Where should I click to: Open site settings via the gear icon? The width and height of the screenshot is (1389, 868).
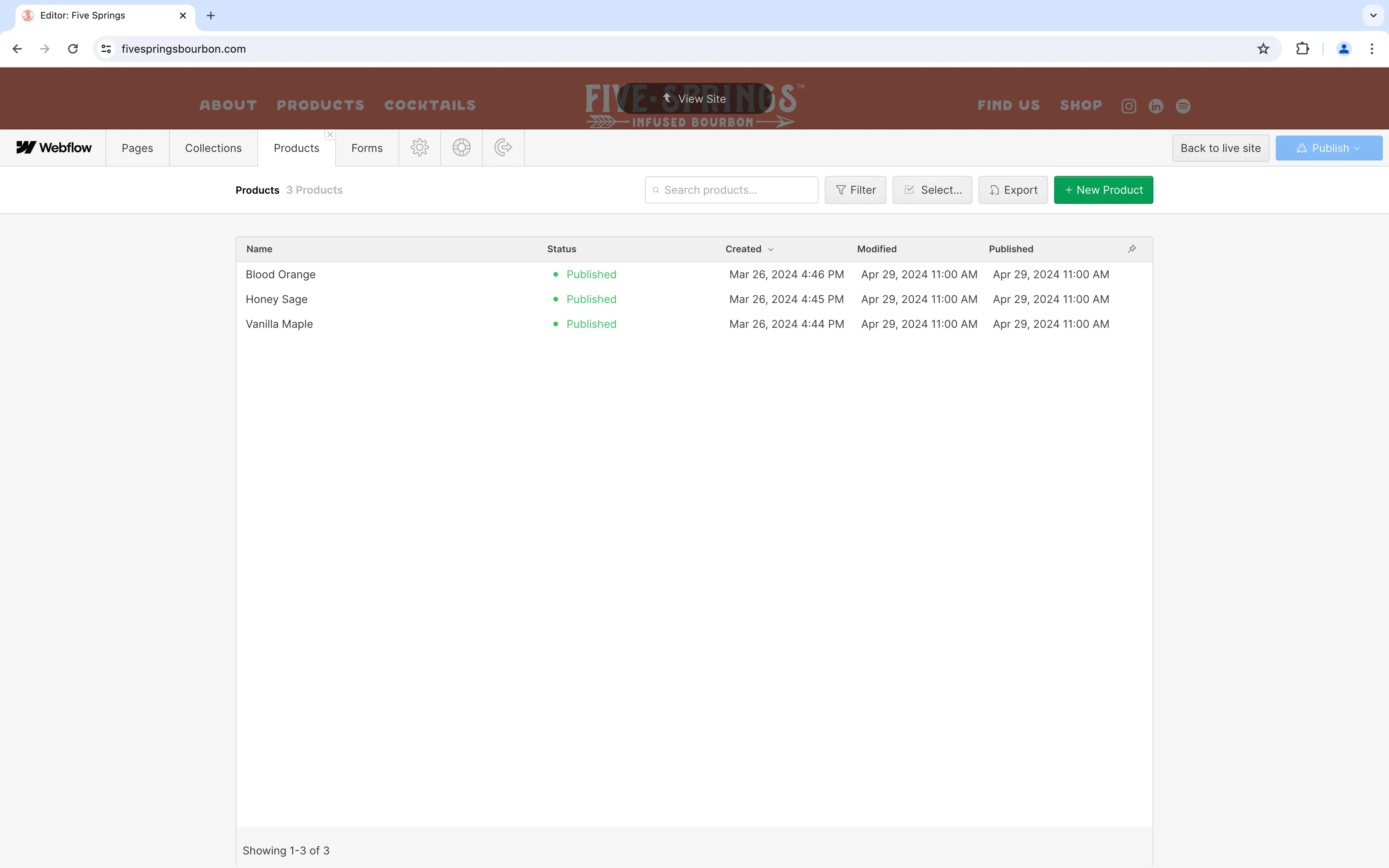419,148
